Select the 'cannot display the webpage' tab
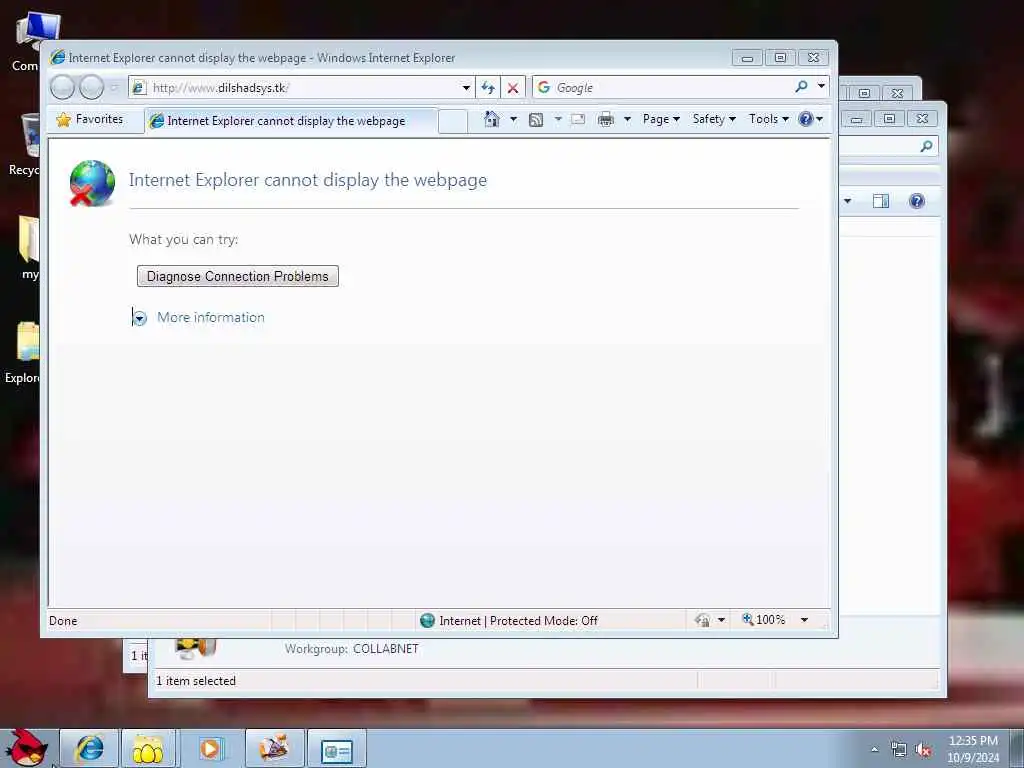This screenshot has width=1024, height=768. pos(291,121)
